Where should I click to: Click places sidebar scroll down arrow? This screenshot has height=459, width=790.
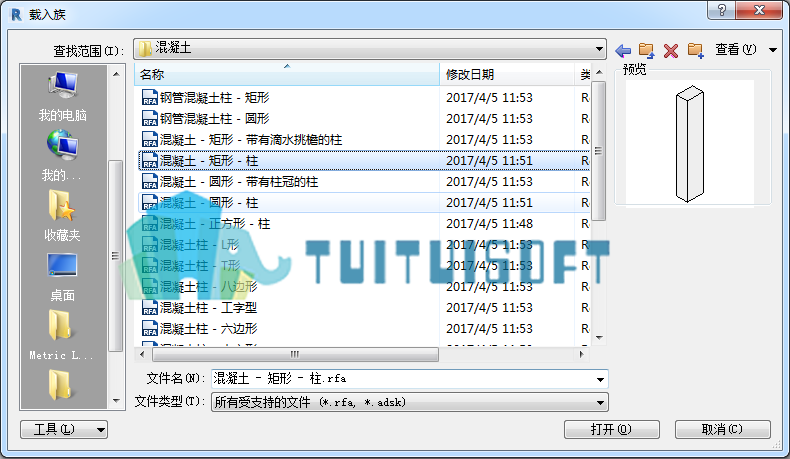coord(116,401)
